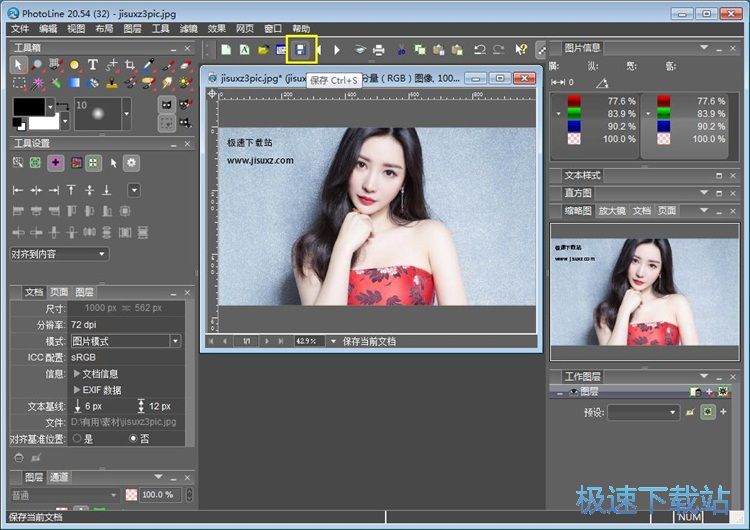
Task: Select the 否 radio button
Action: [133, 438]
